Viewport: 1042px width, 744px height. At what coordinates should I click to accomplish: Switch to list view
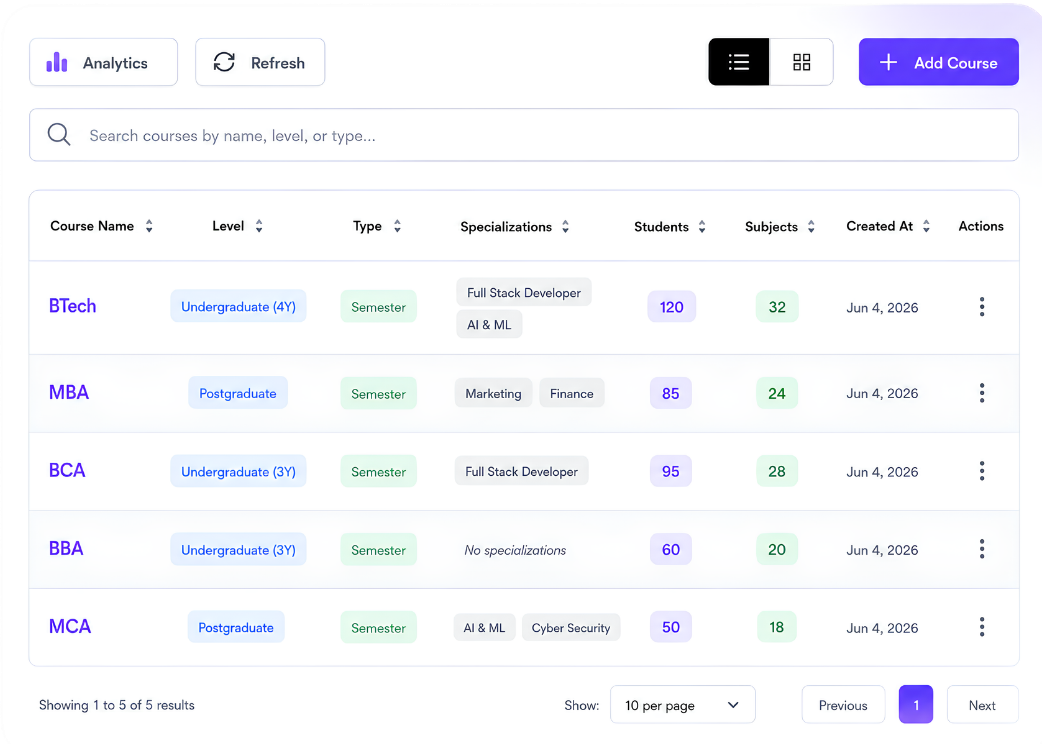click(738, 62)
